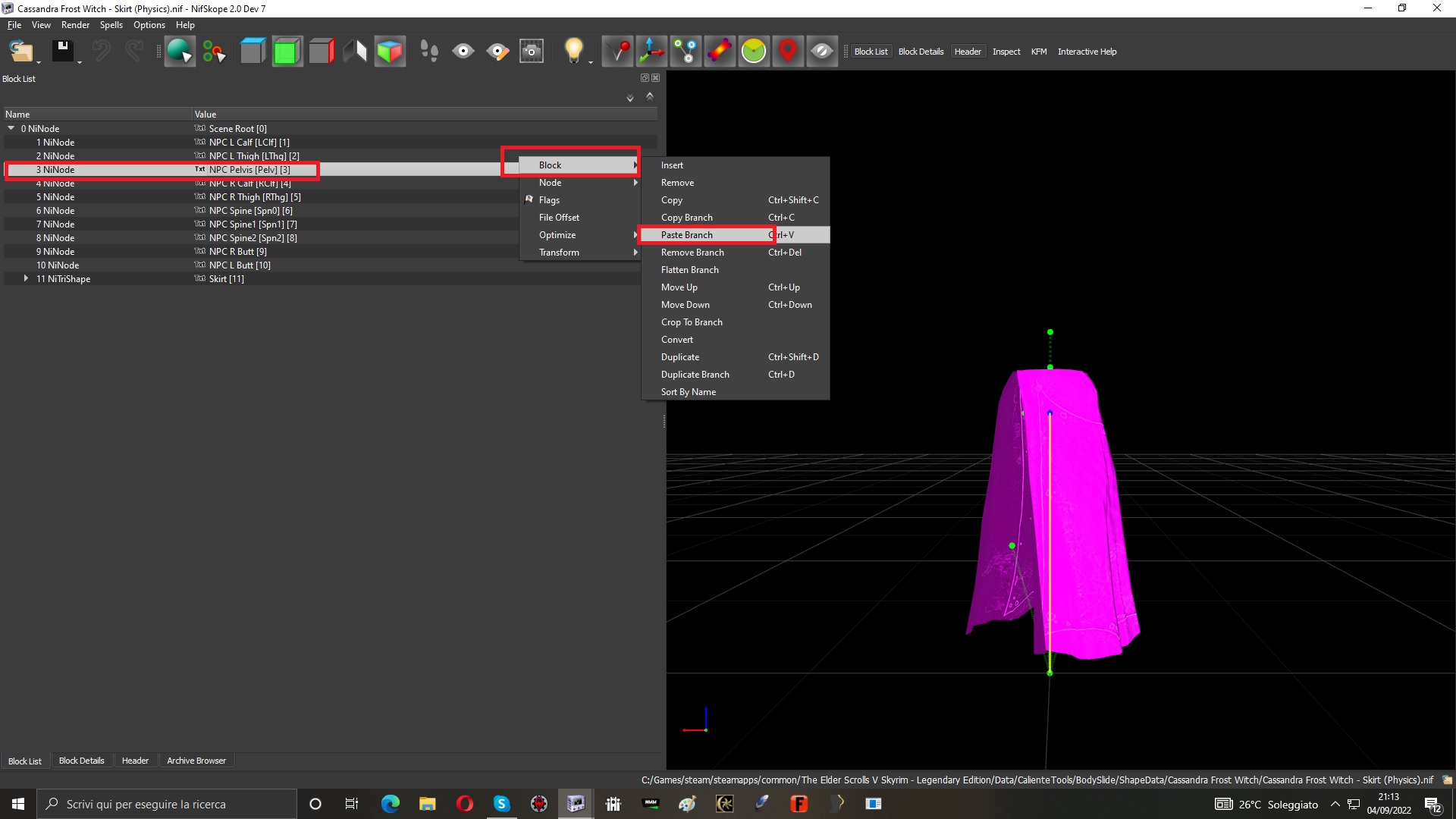Click the Redo arrow icon
The height and width of the screenshot is (819, 1456).
(x=134, y=52)
